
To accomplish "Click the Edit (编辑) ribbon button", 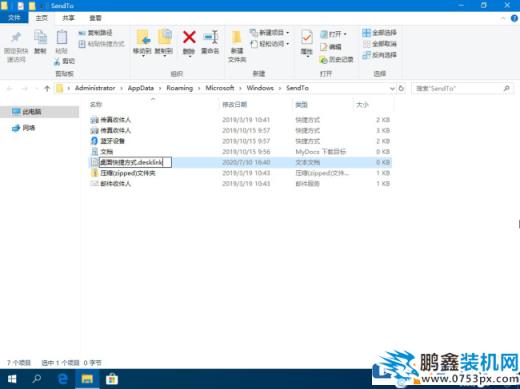I will click(331, 47).
